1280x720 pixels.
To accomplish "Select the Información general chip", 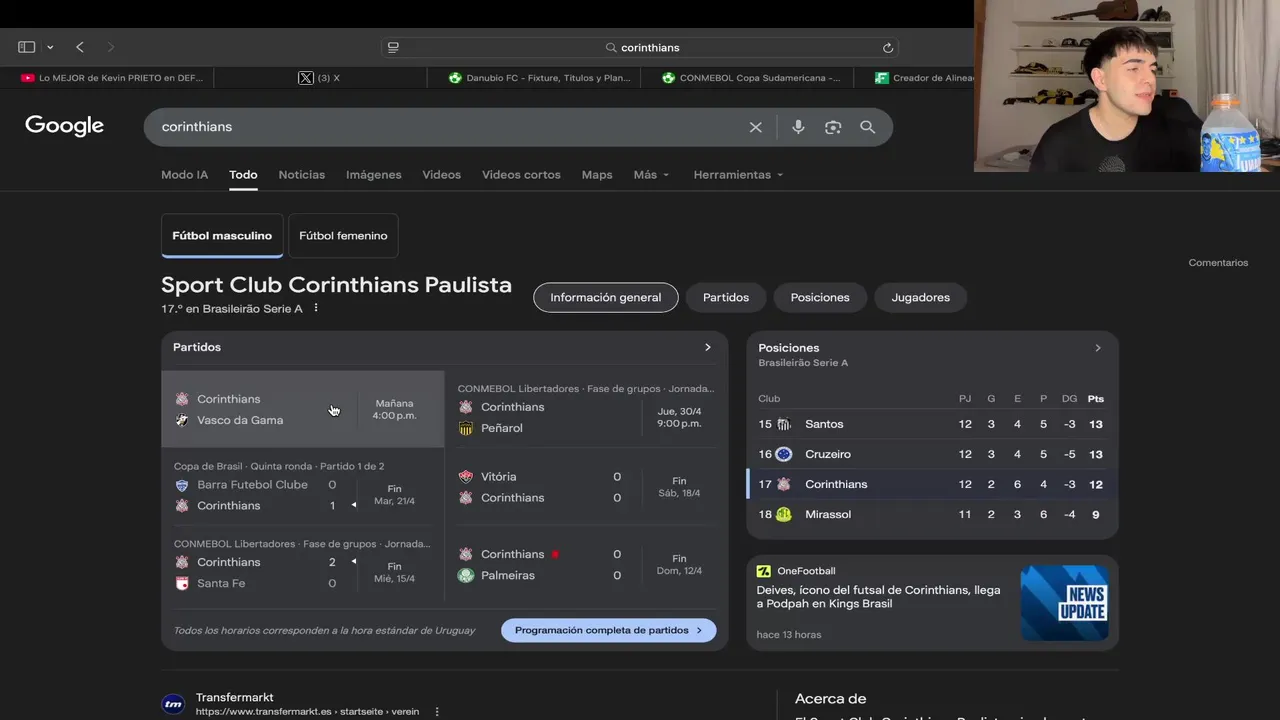I will [x=605, y=297].
